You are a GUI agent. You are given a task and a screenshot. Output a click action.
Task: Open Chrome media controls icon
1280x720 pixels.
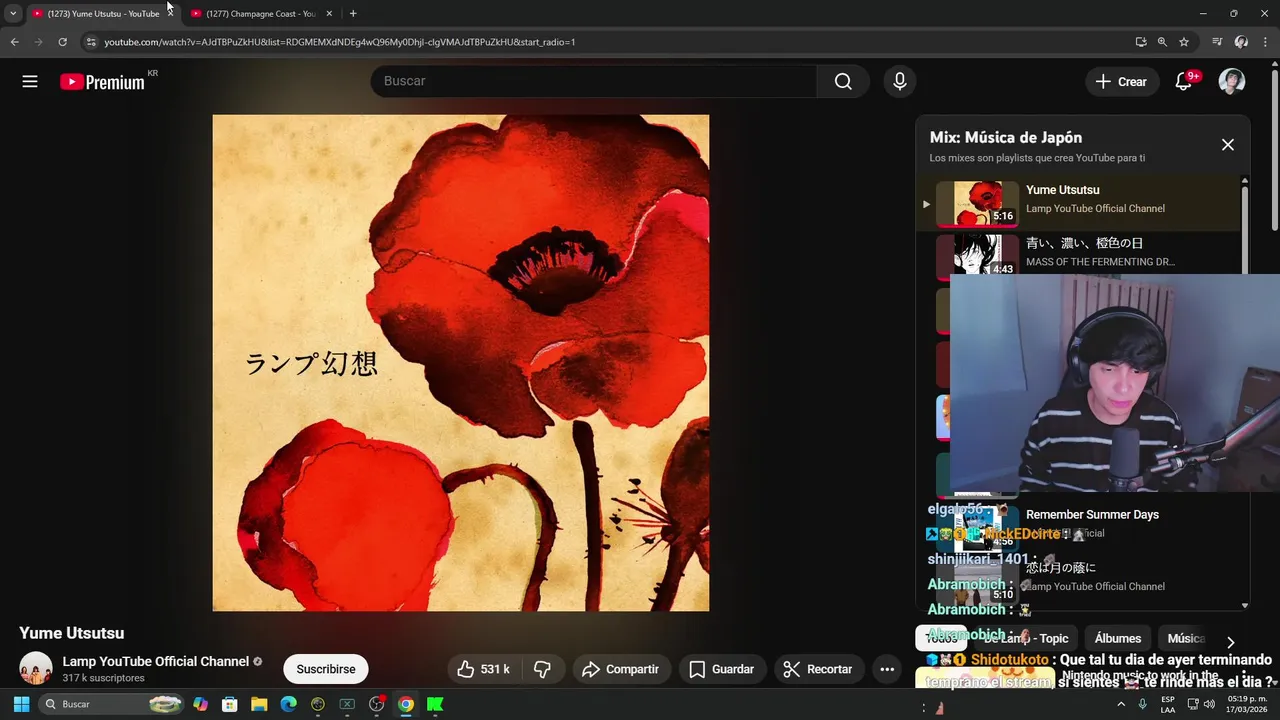coord(1217,42)
